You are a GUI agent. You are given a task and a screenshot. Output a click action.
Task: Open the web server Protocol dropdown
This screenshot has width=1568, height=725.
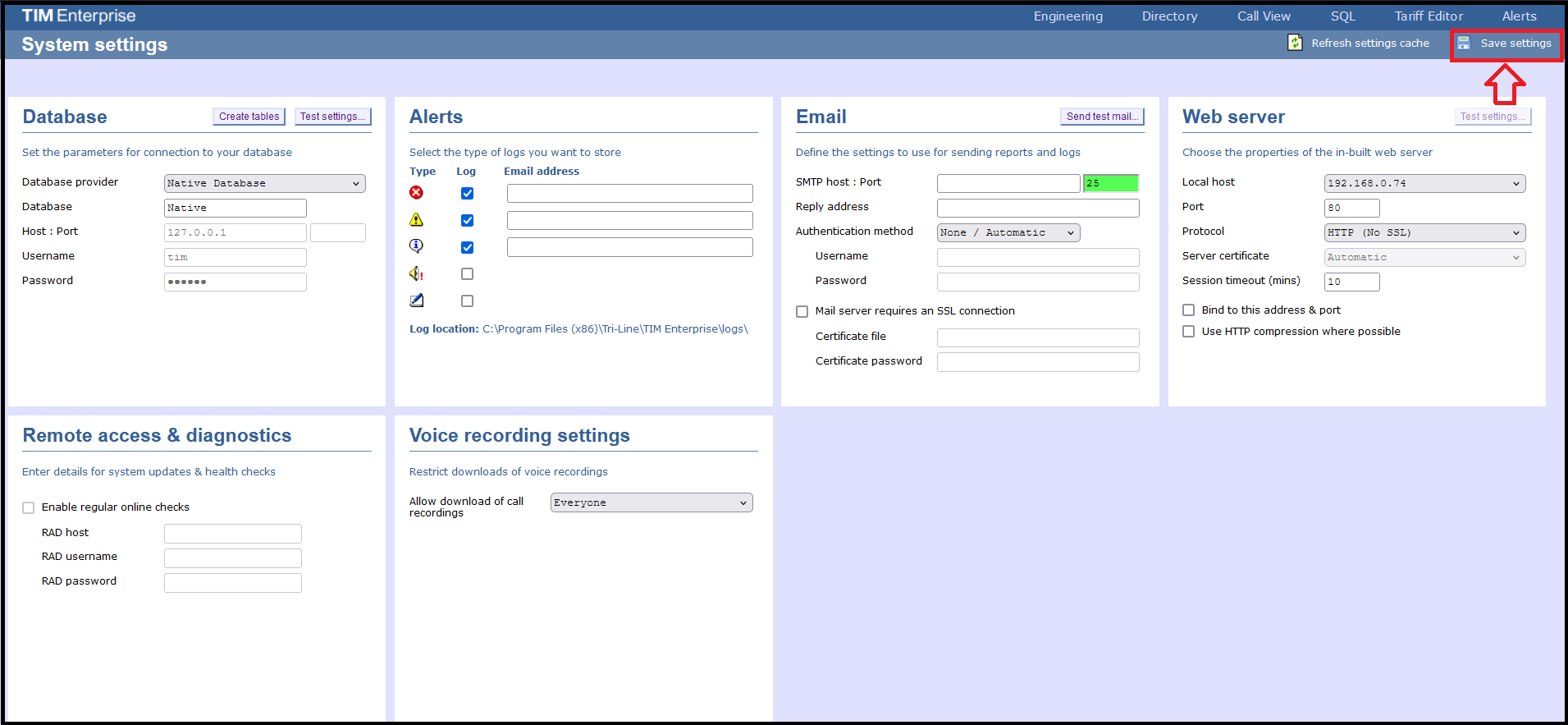click(1424, 233)
